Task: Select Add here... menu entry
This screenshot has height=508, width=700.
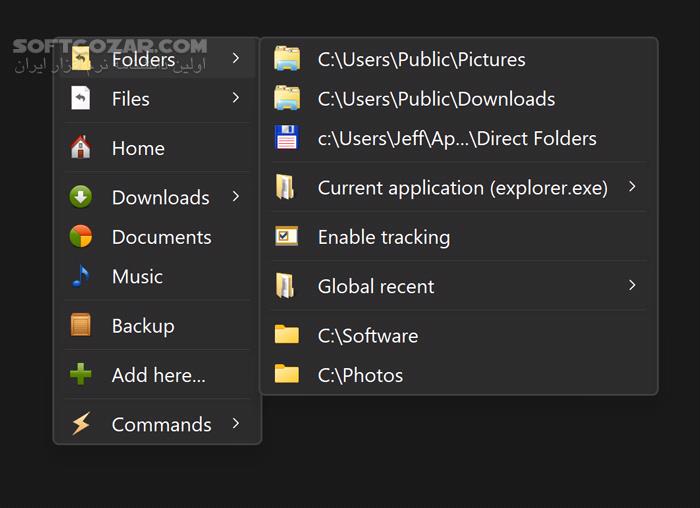Action: coord(157,375)
